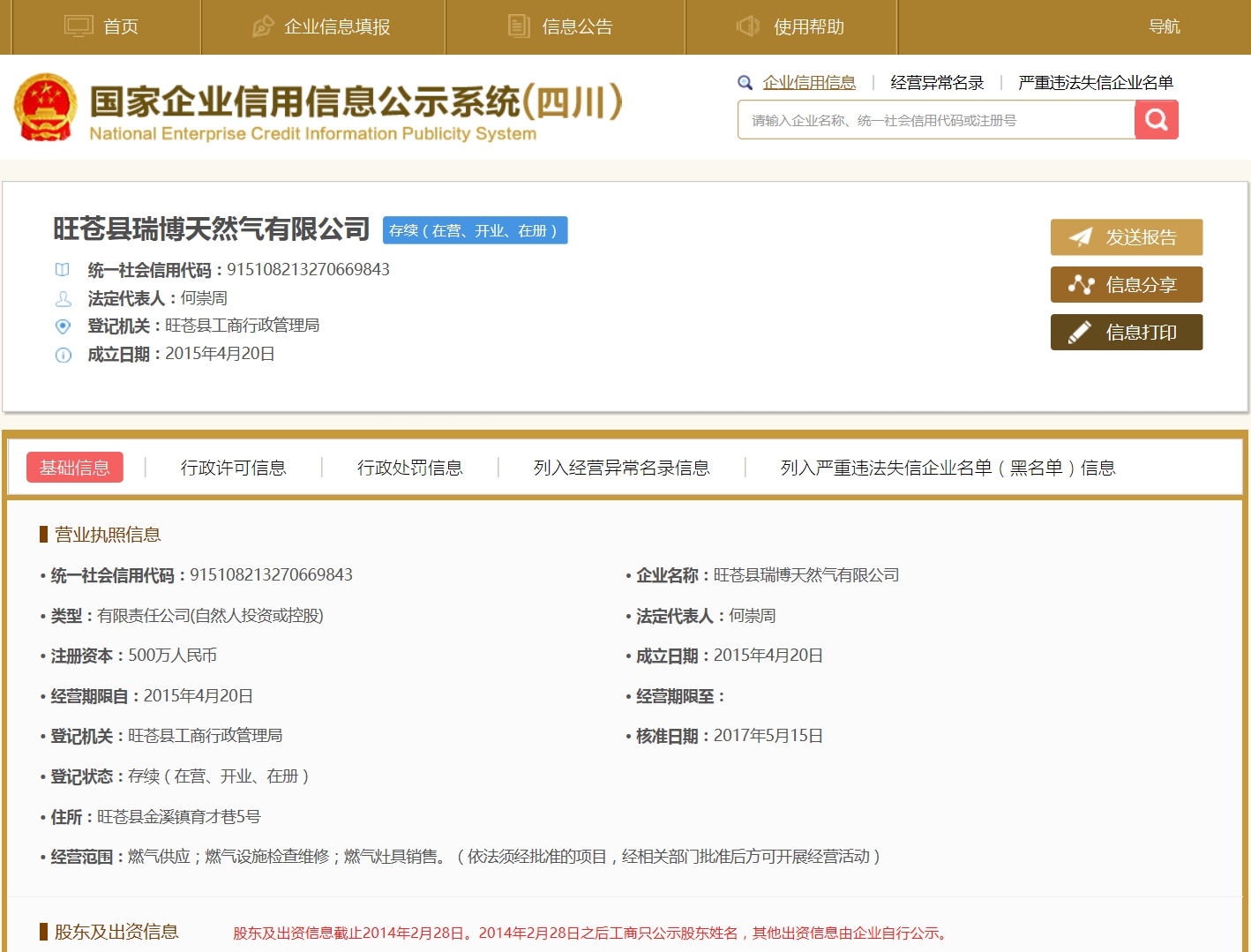
Task: Click the pencil icon on 信息打印
Action: coord(1081,333)
